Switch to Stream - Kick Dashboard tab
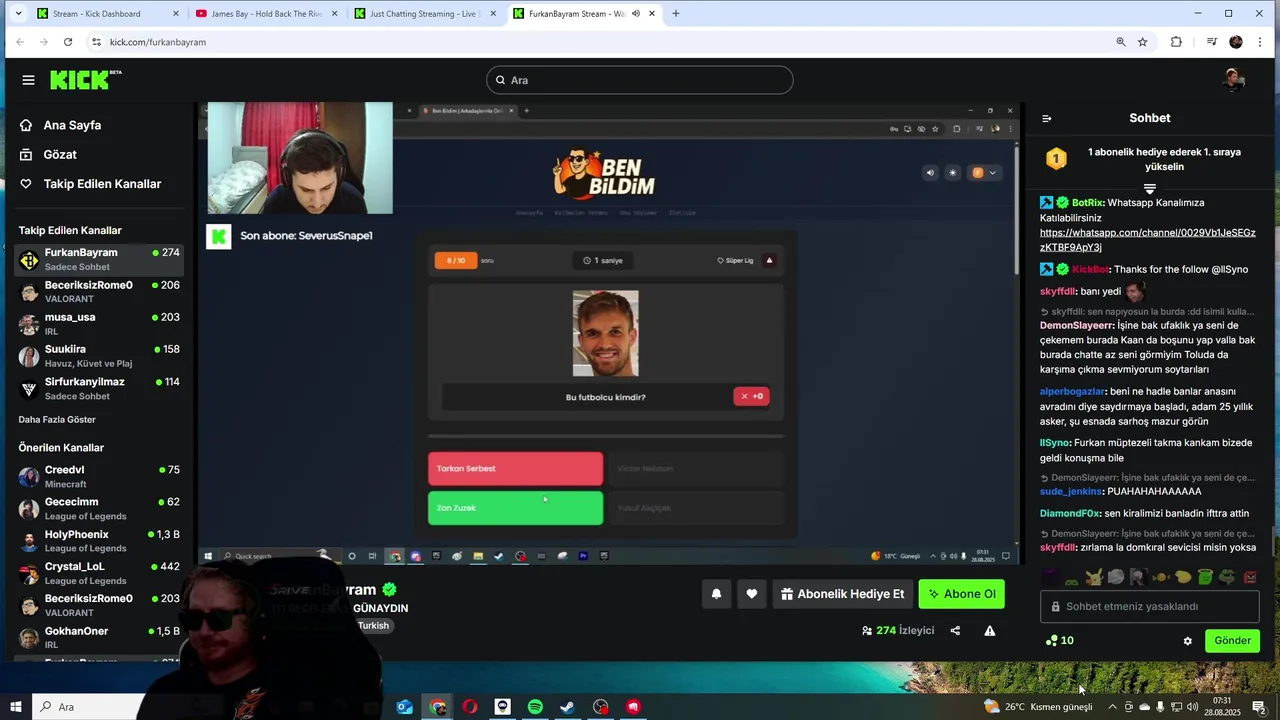The image size is (1280, 720). point(108,14)
